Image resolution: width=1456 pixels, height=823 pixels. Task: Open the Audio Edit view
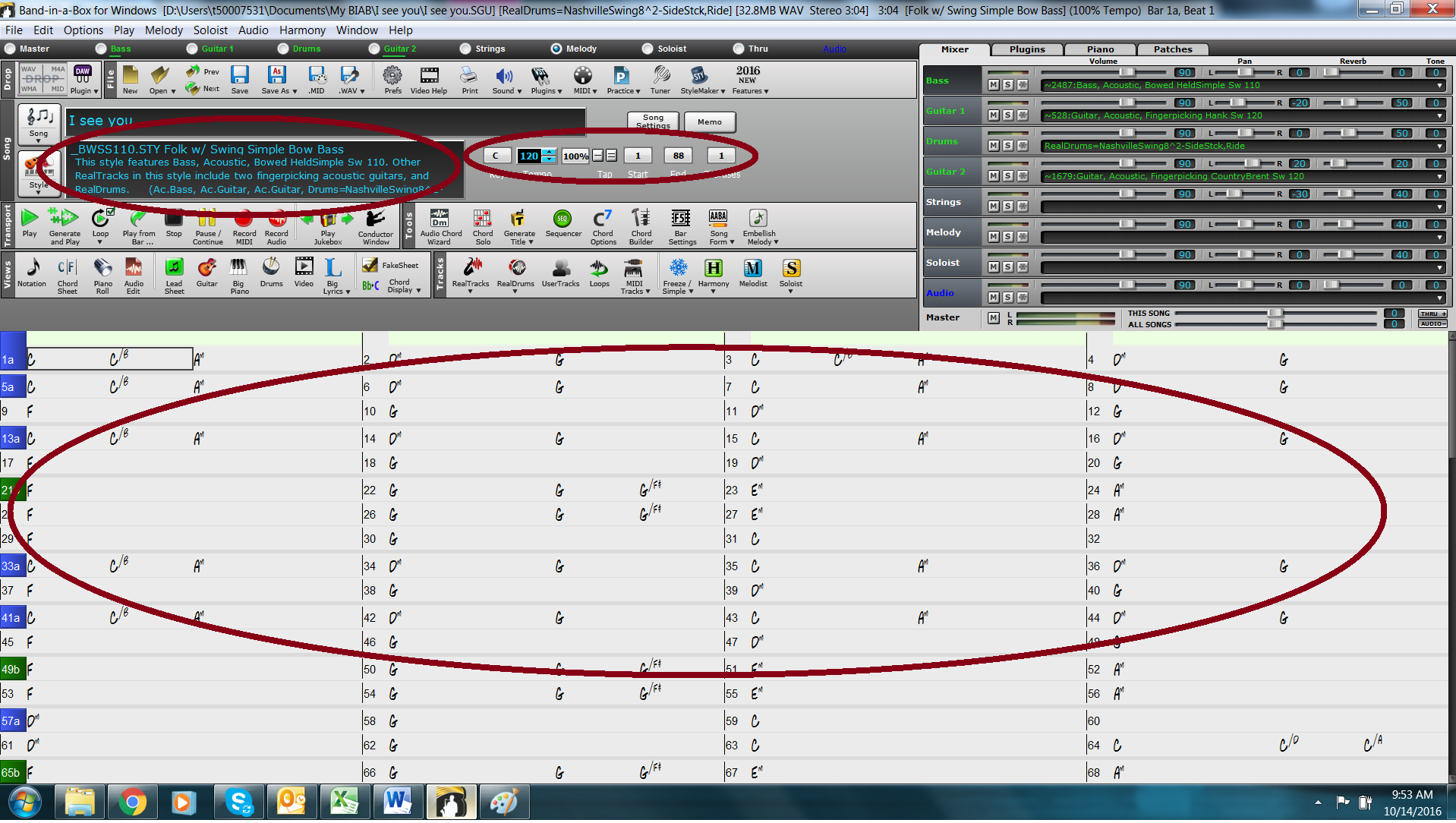134,276
